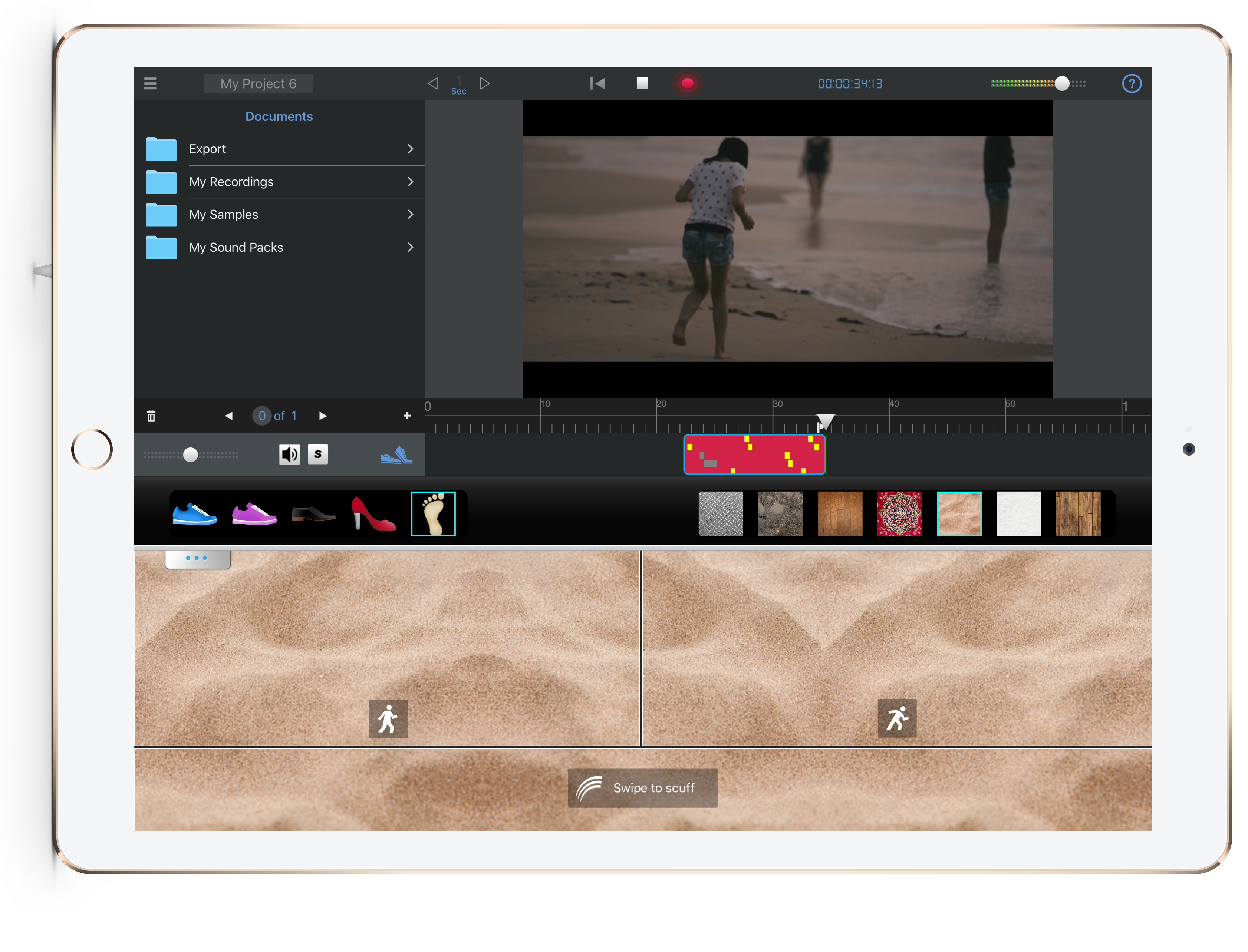The width and height of the screenshot is (1248, 952).
Task: Click the walking figure icon on the left sand pad
Action: [x=388, y=718]
